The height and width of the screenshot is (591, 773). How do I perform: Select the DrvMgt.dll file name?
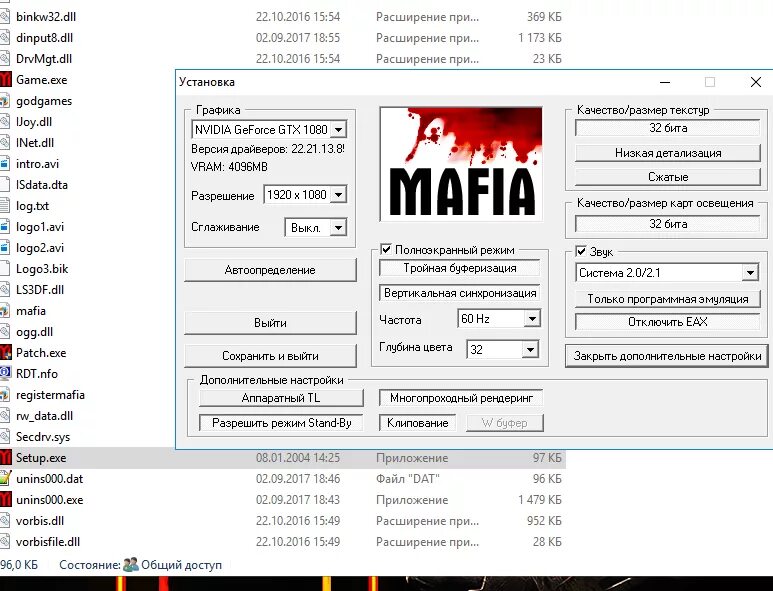(x=44, y=59)
